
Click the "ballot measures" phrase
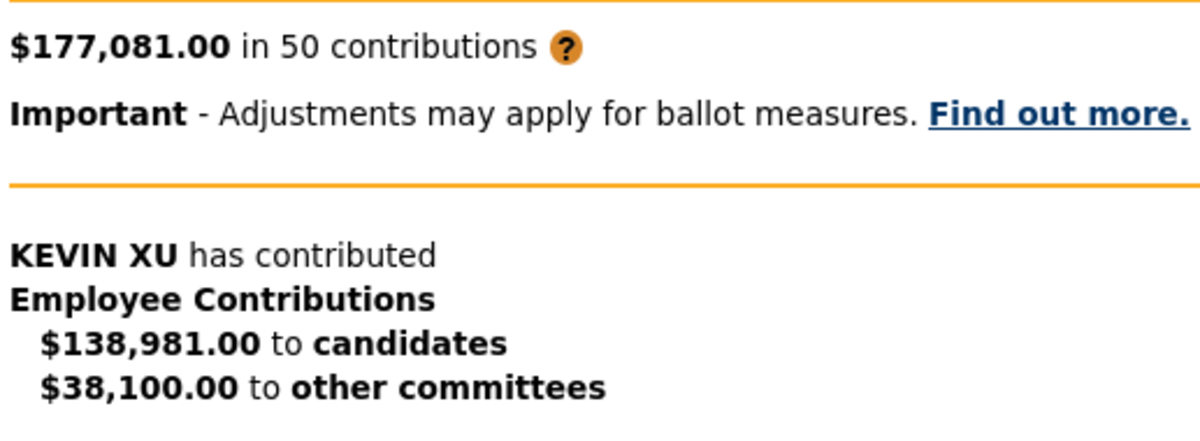pyautogui.click(x=786, y=115)
